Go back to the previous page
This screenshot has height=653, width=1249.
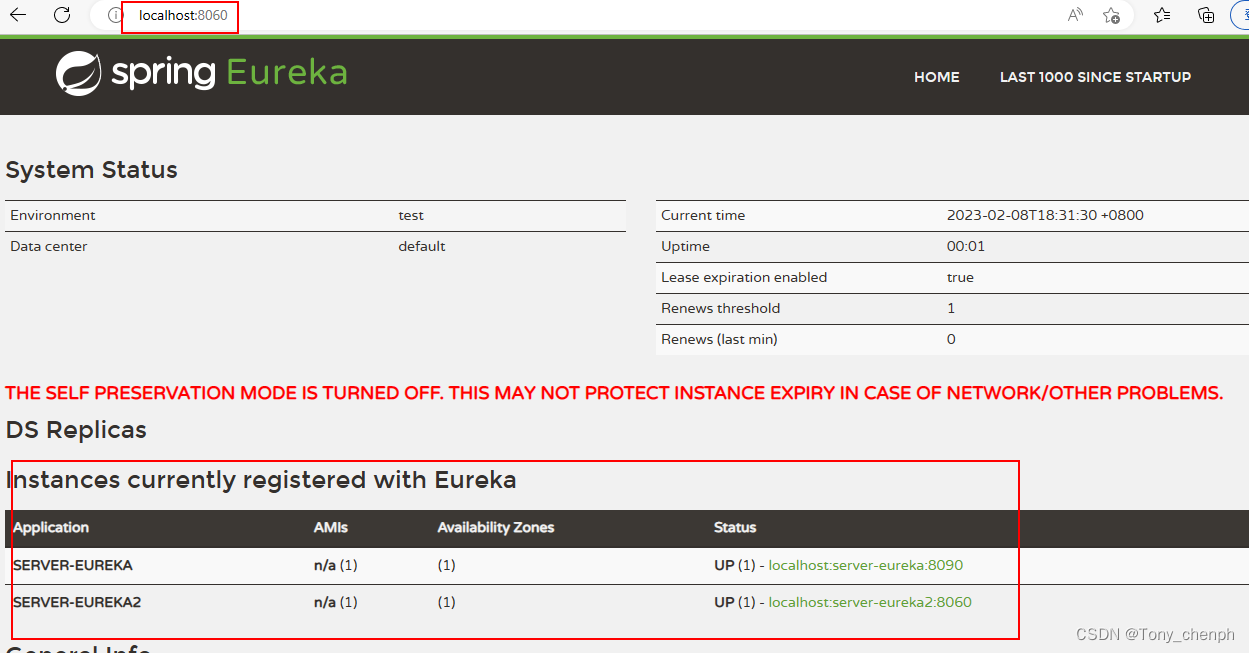click(18, 15)
